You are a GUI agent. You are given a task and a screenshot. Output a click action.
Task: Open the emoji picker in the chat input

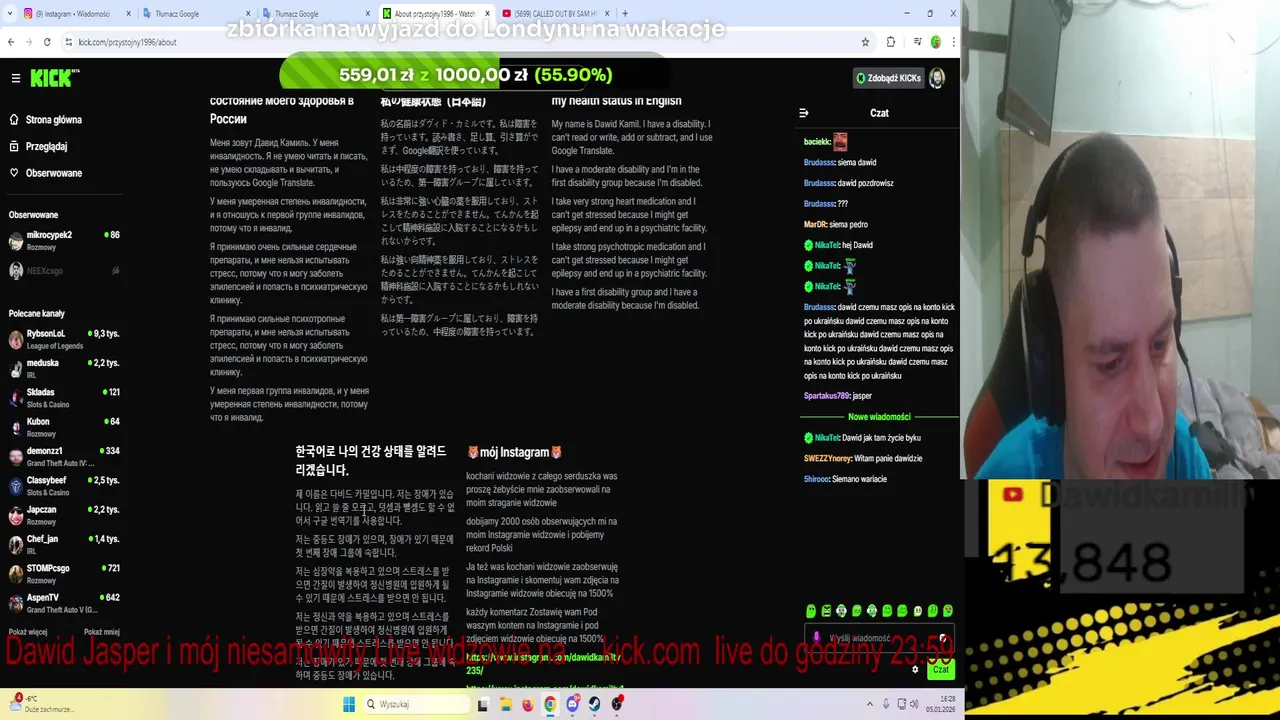coord(942,638)
